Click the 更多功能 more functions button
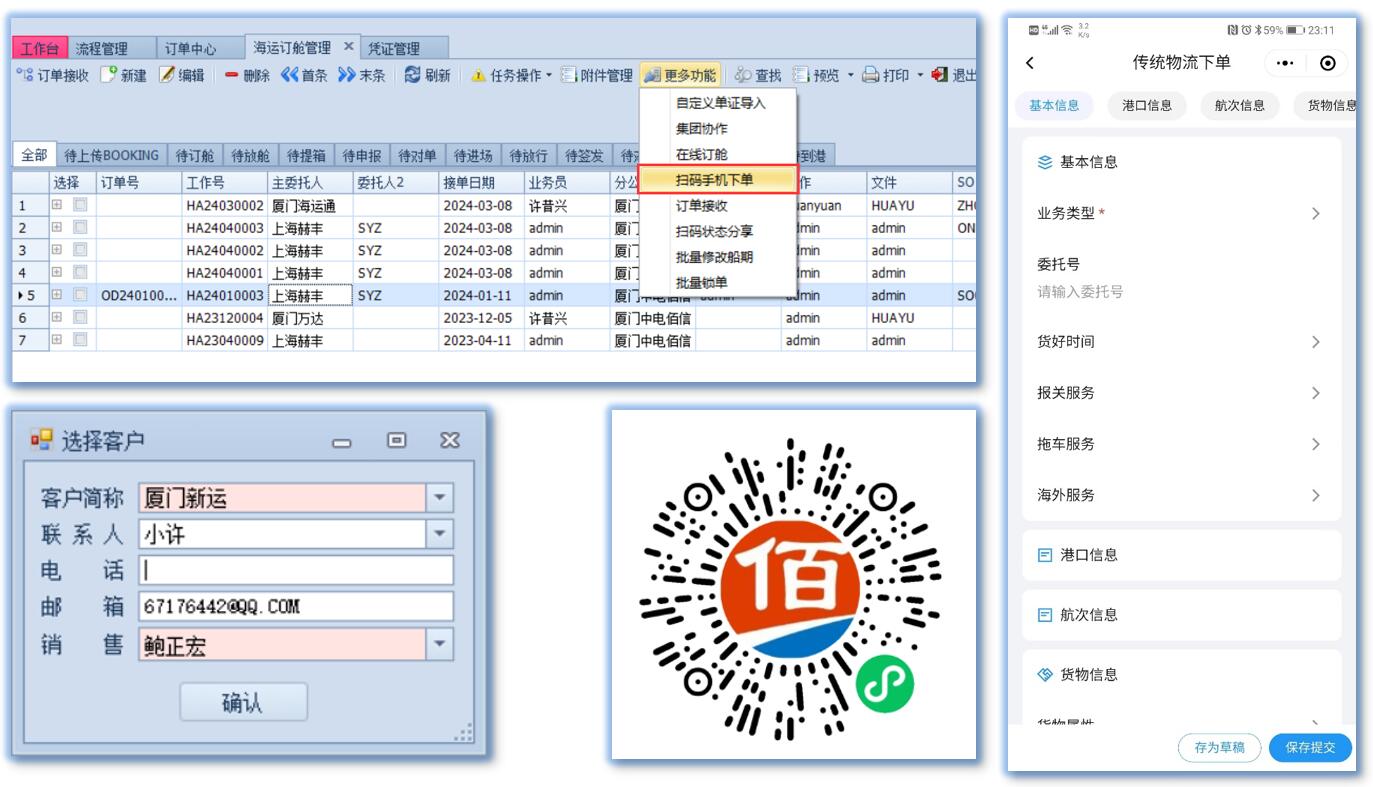1373x787 pixels. 680,75
